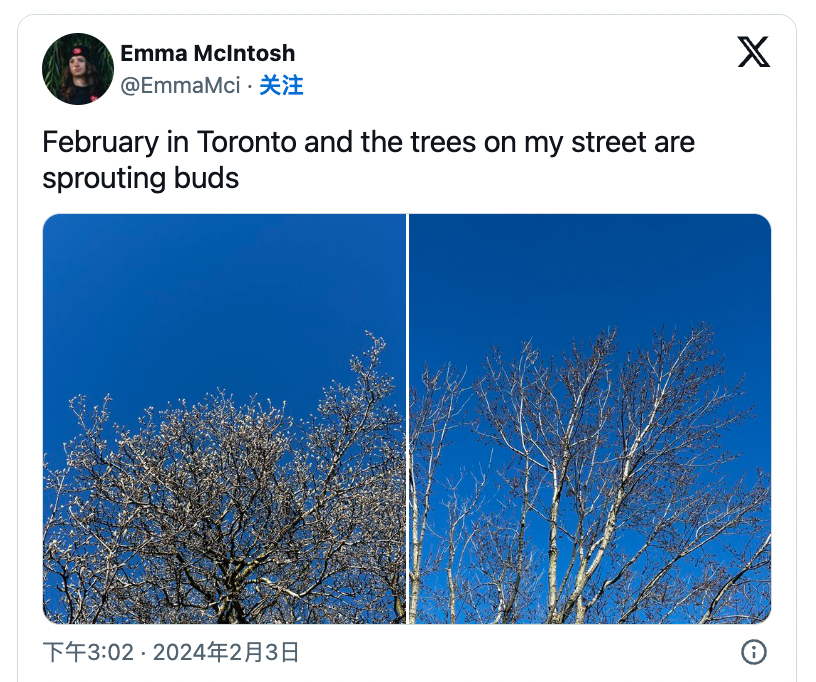The height and width of the screenshot is (682, 816).
Task: Open the X logo link
Action: pyautogui.click(x=754, y=52)
